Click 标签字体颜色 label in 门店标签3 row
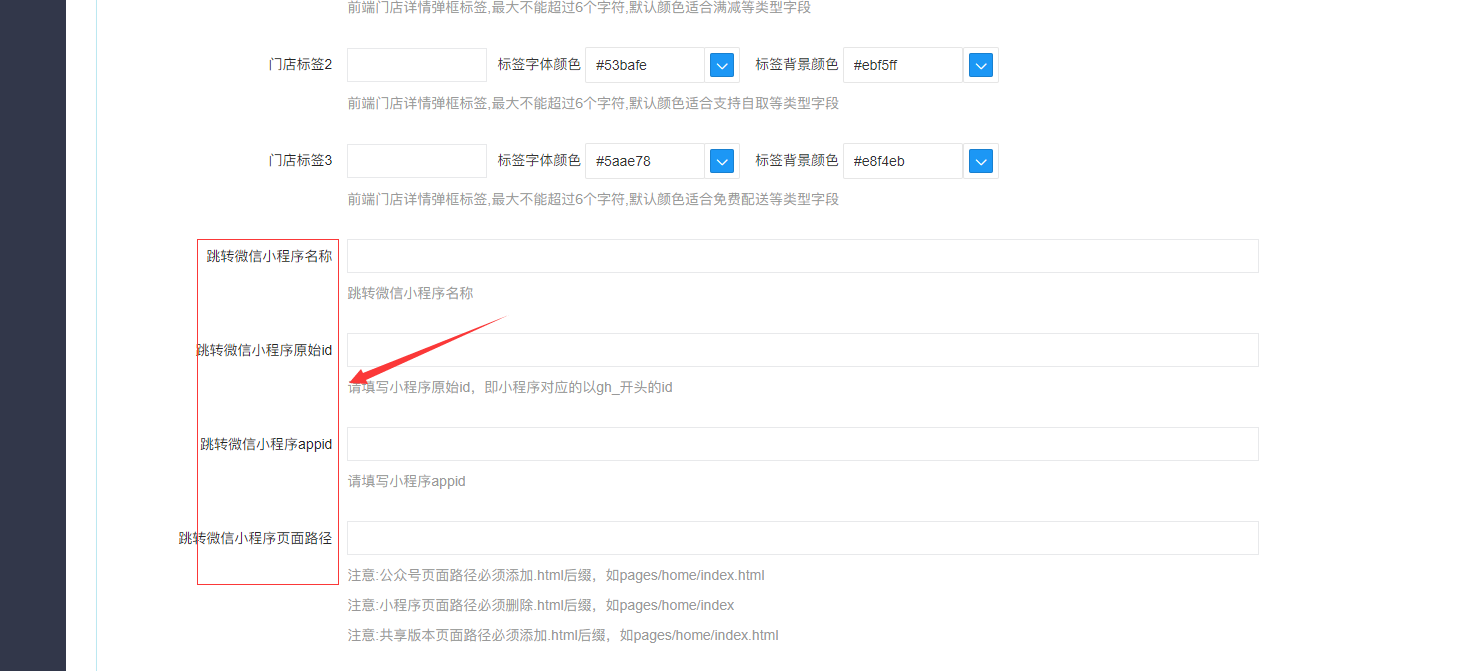This screenshot has width=1465, height=671. pos(539,160)
